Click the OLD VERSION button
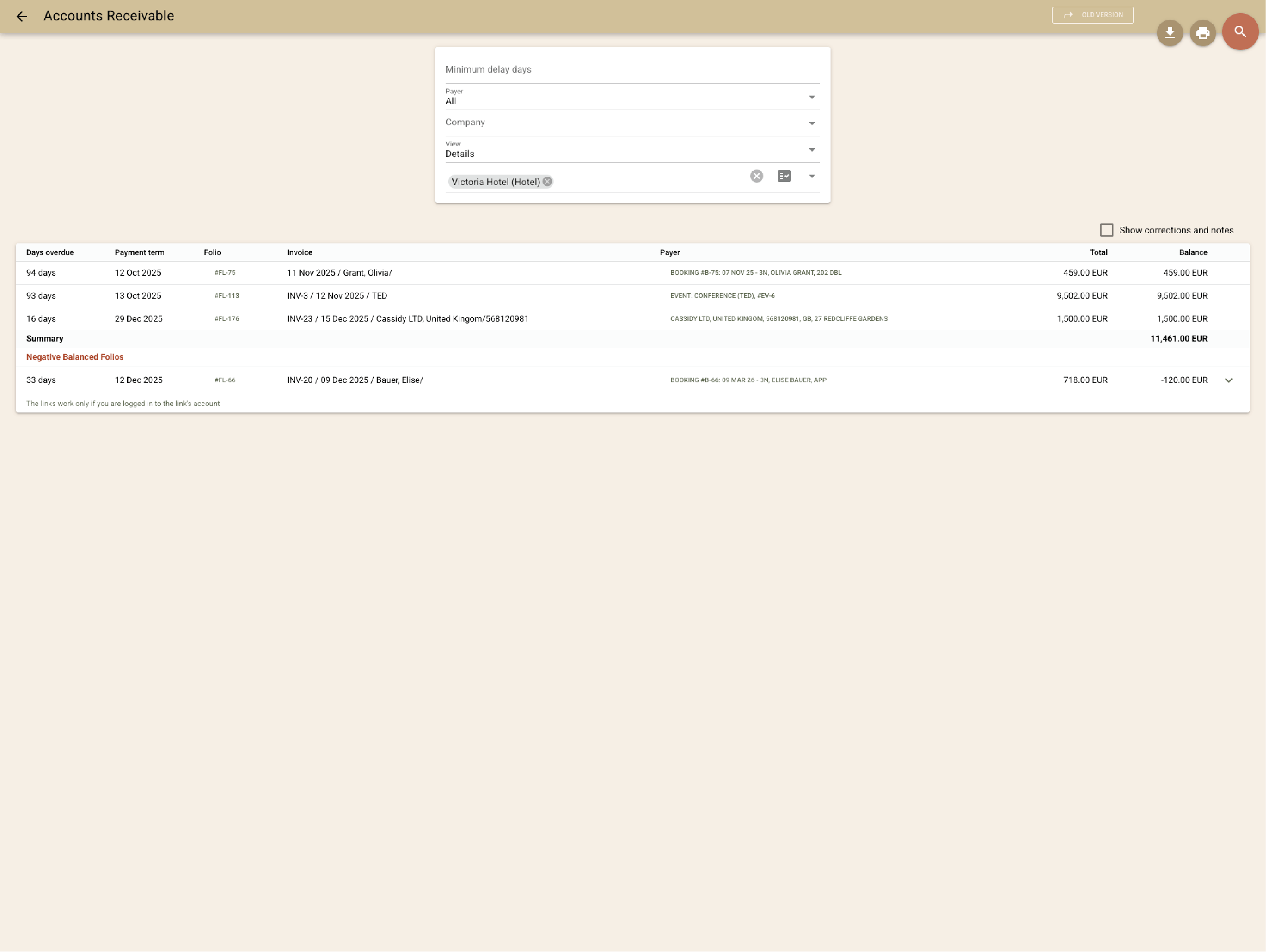1266x952 pixels. [x=1092, y=15]
